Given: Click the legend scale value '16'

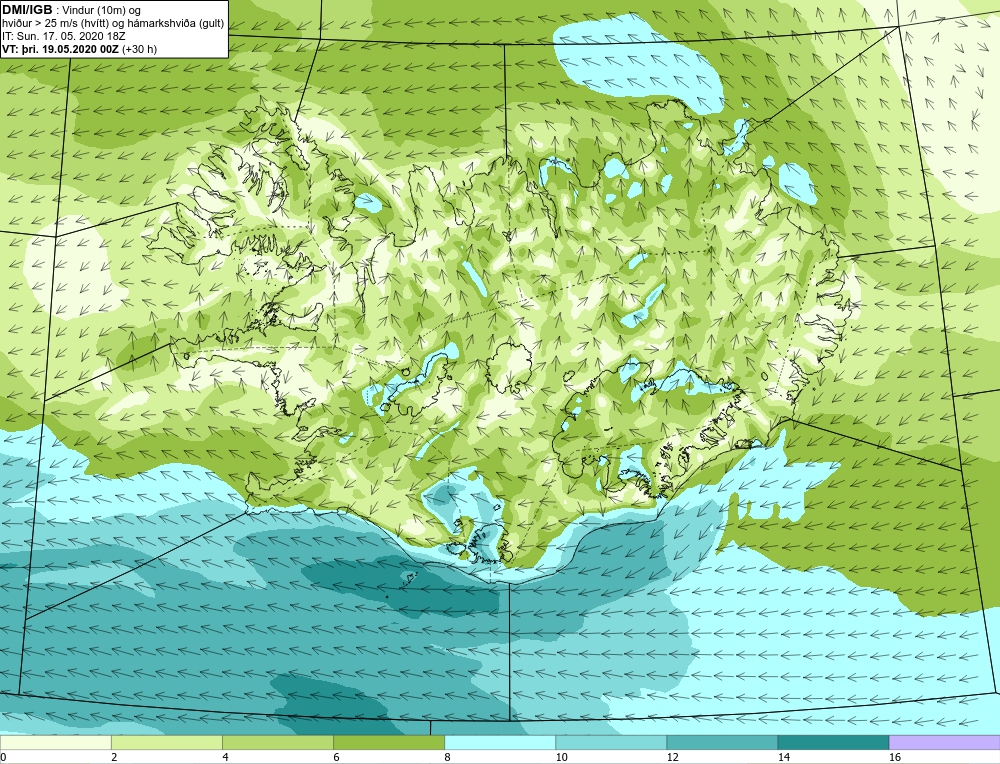Looking at the screenshot, I should coord(895,758).
